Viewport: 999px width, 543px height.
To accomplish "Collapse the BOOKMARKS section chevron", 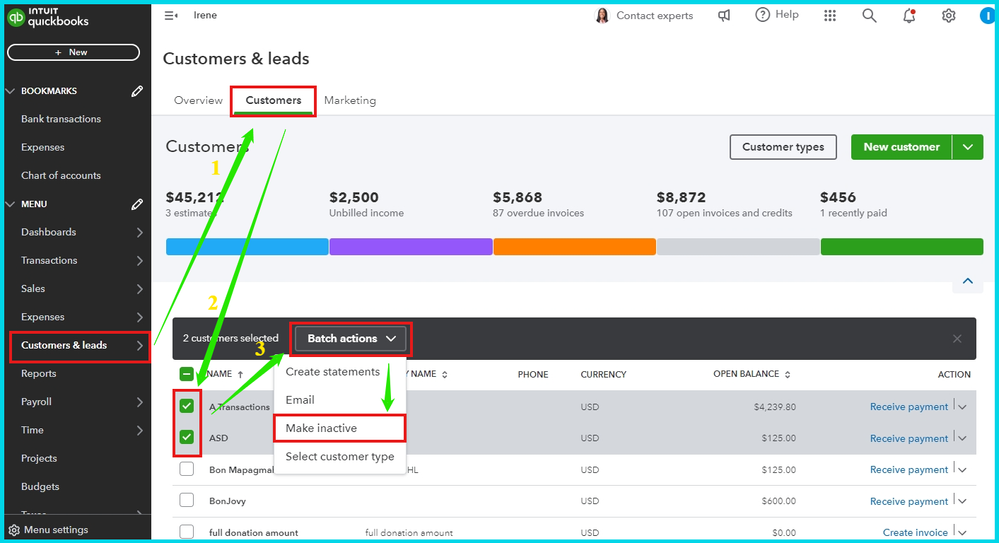I will [x=10, y=91].
